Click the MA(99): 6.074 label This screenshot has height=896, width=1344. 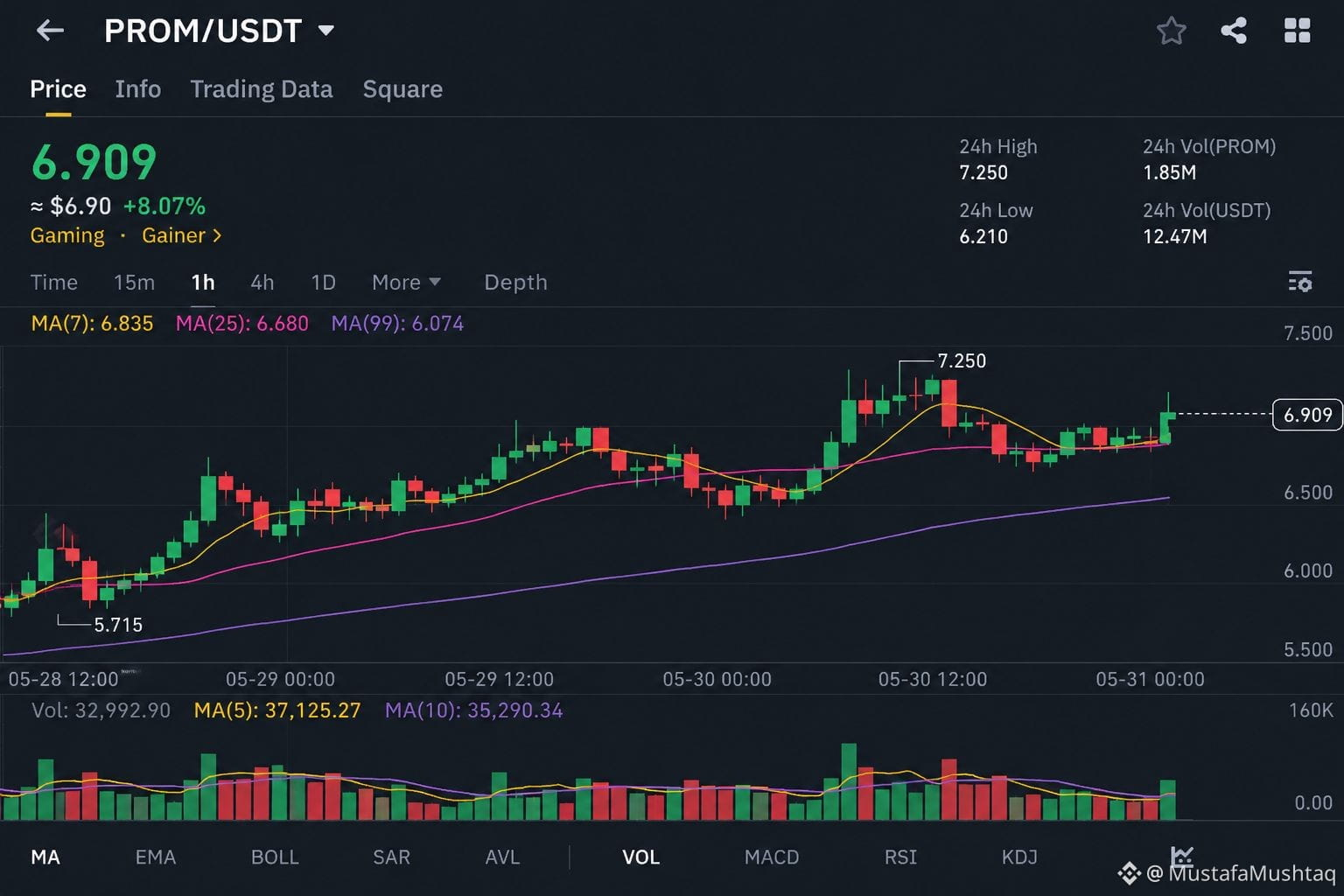pos(397,324)
